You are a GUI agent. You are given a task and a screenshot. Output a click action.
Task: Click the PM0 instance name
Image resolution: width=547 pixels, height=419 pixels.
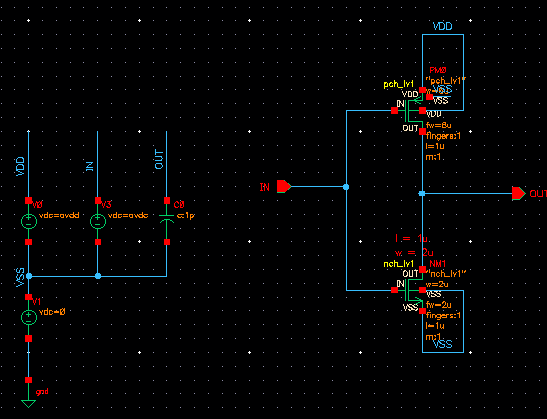tap(438, 70)
